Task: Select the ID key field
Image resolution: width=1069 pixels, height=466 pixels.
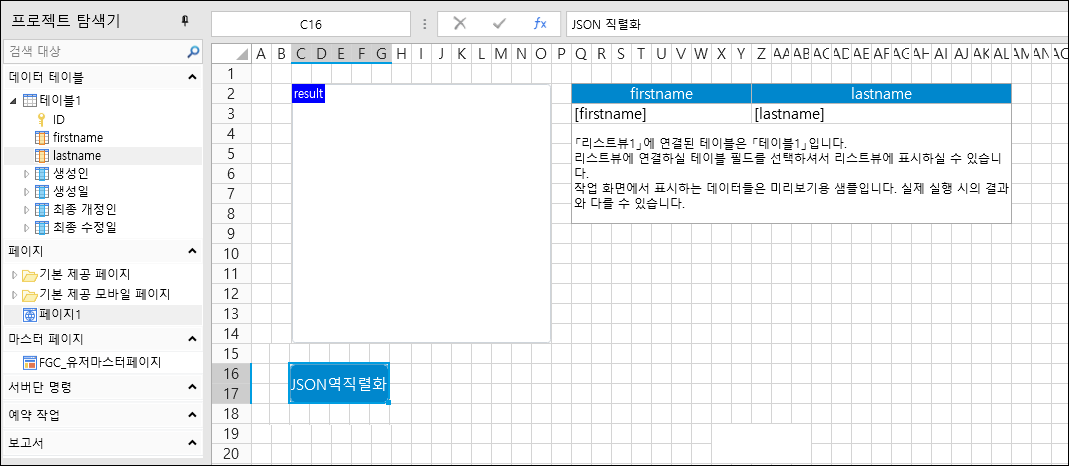Action: coord(59,119)
